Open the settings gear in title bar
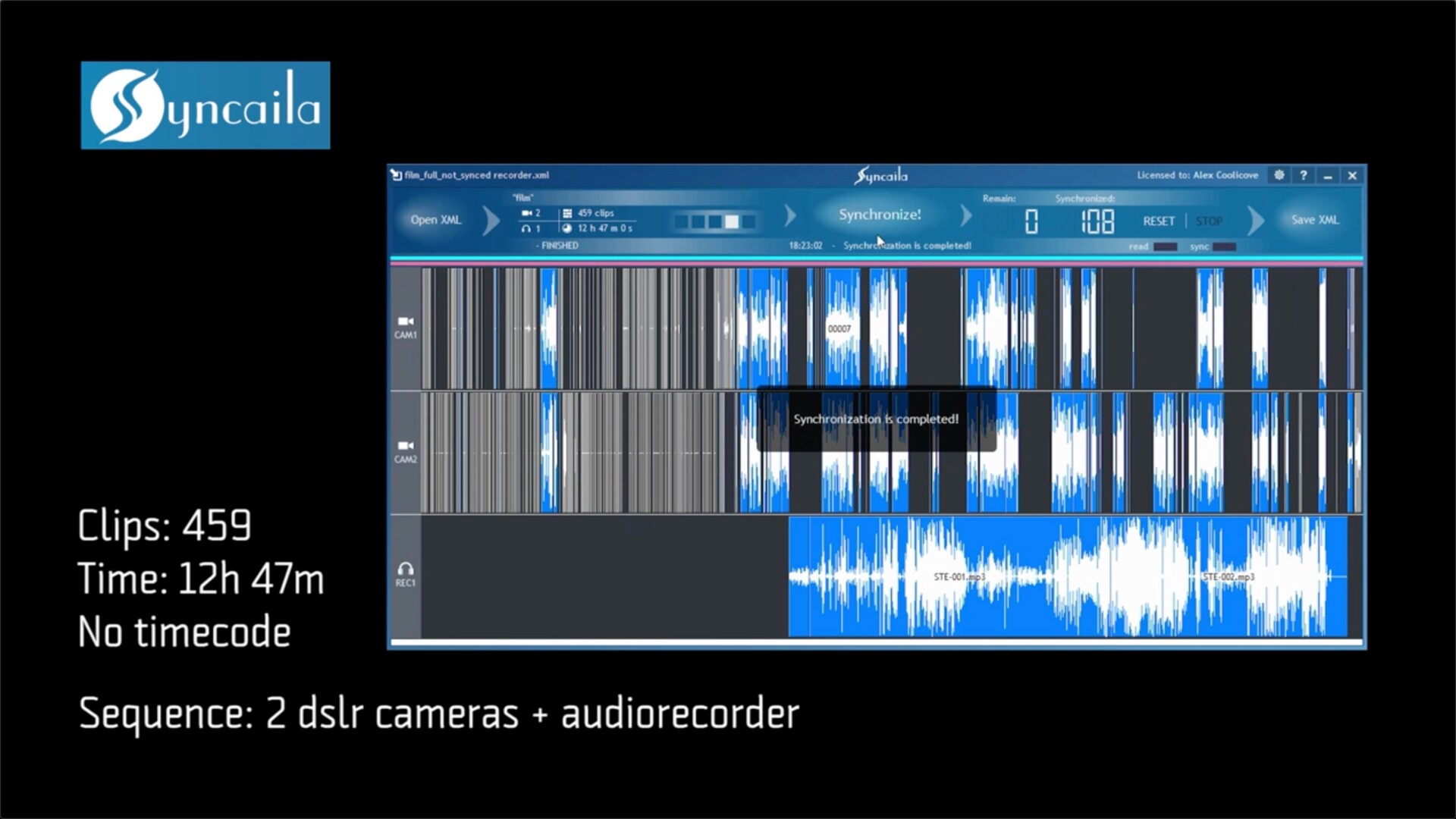The width and height of the screenshot is (1456, 819). coord(1279,175)
